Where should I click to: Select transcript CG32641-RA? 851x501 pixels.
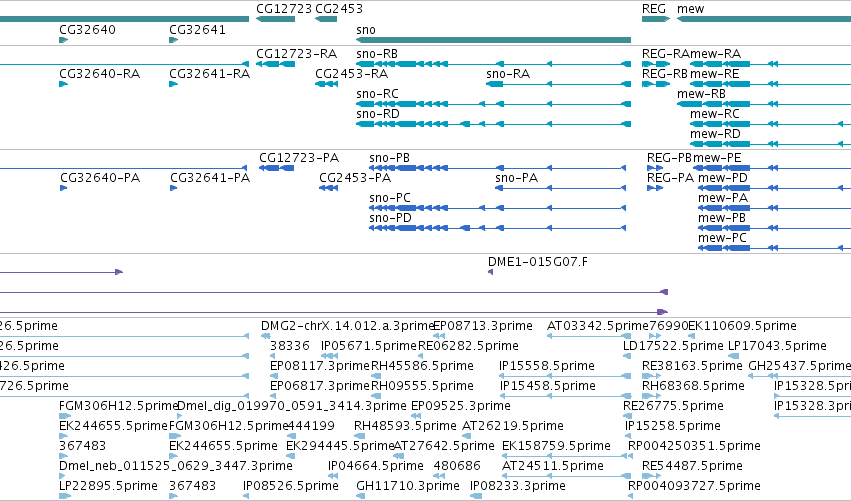tap(209, 74)
